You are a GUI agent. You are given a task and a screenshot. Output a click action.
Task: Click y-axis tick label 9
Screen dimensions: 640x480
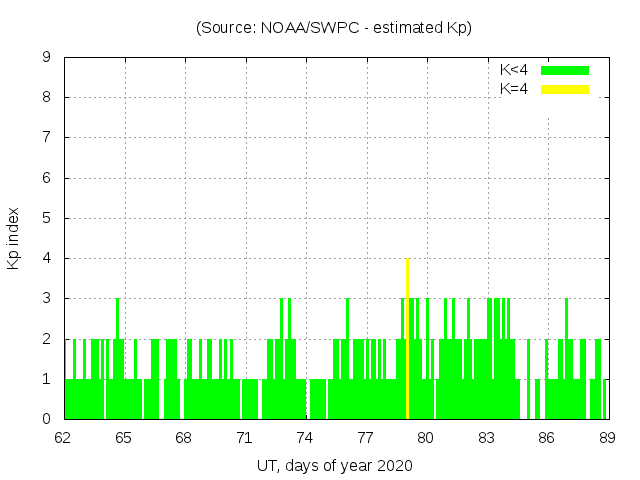(x=46, y=58)
